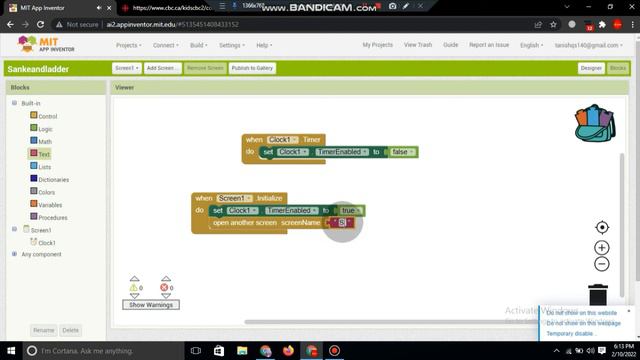Collapse the Built-in tree node
The image size is (640, 360).
[x=14, y=103]
